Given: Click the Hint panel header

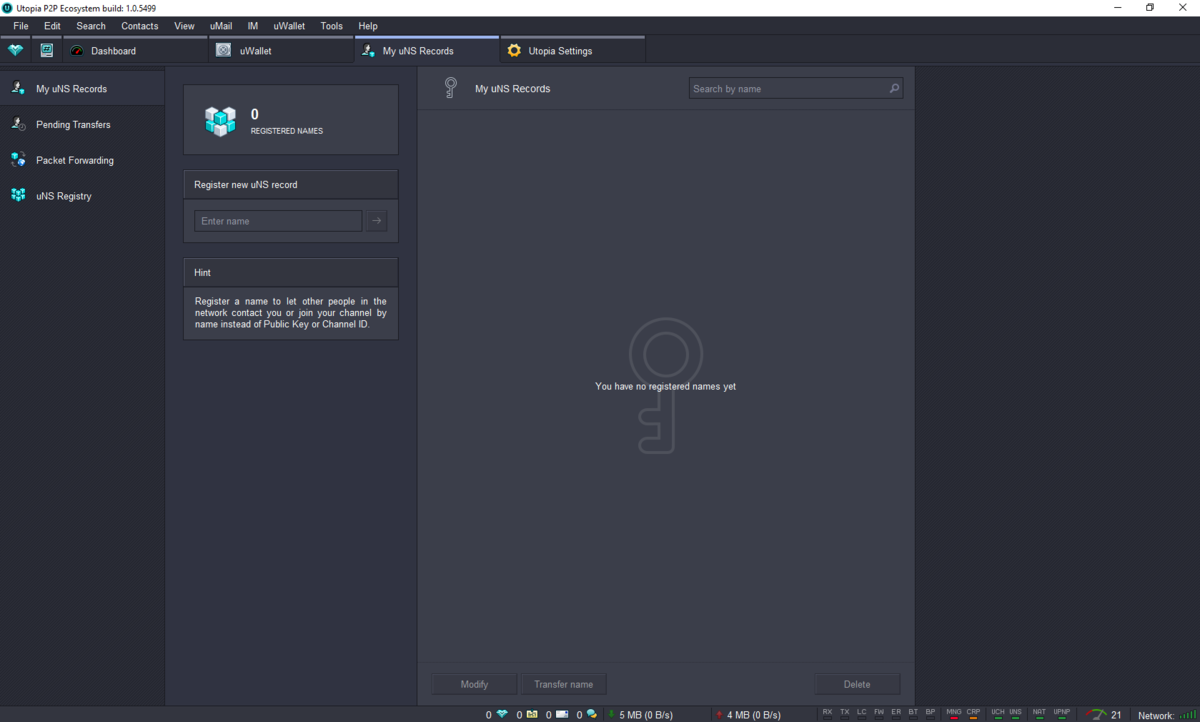Looking at the screenshot, I should click(291, 272).
